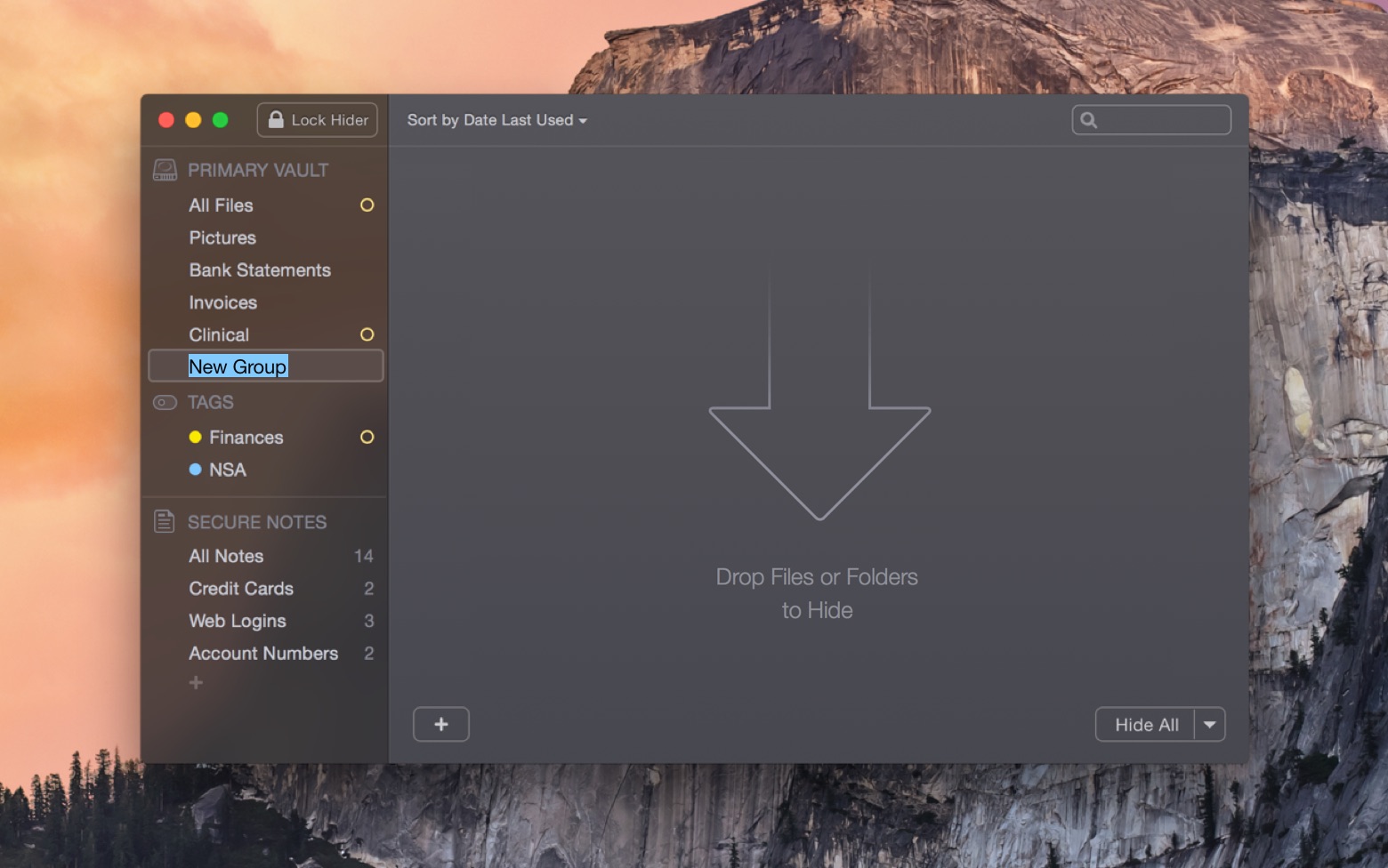Click the Secure Notes document icon
Image resolution: width=1388 pixels, height=868 pixels.
(164, 521)
